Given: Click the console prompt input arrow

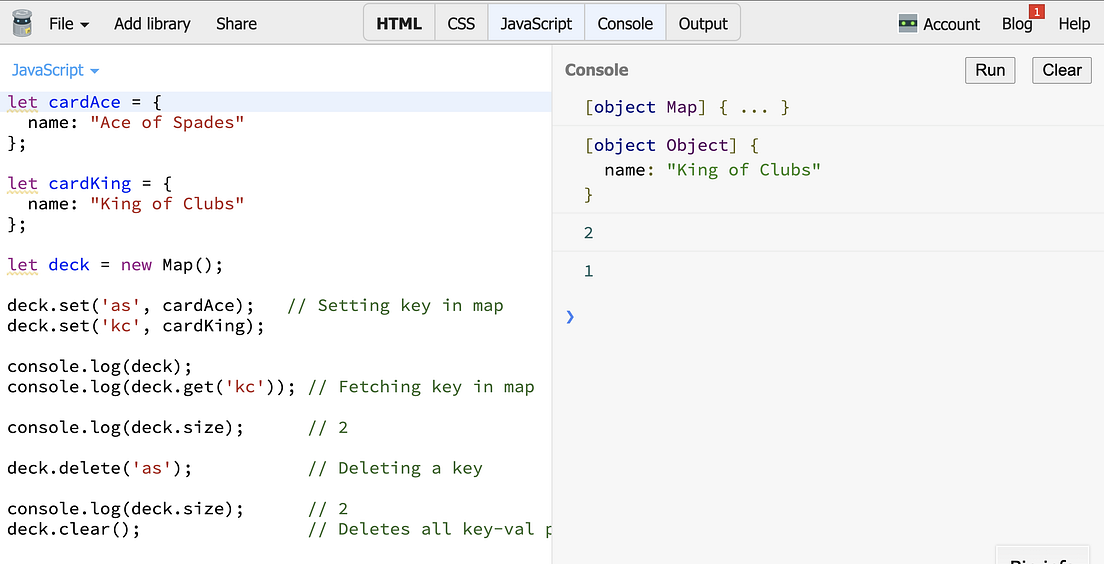Looking at the screenshot, I should (x=570, y=317).
